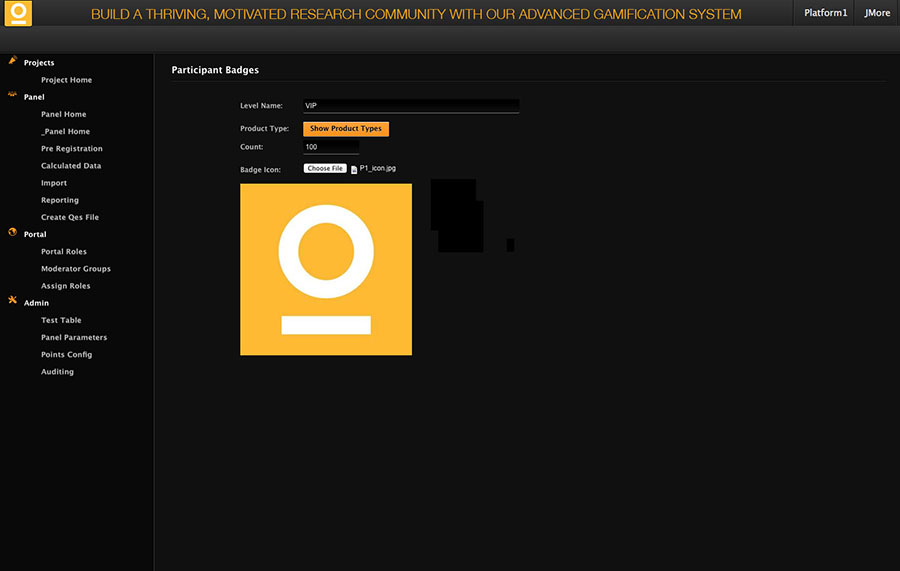Viewport: 900px width, 571px height.
Task: Click the file icon beside P1_icon.jpg
Action: [354, 170]
